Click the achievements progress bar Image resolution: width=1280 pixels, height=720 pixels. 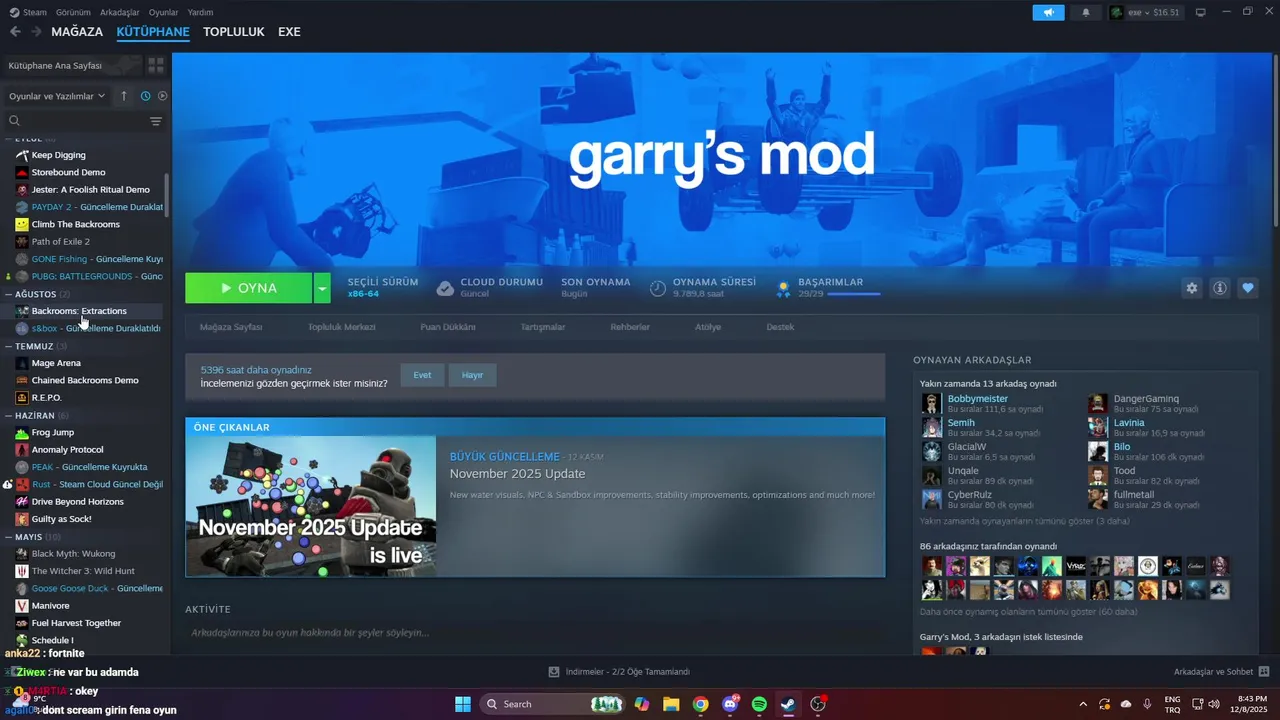[x=853, y=294]
